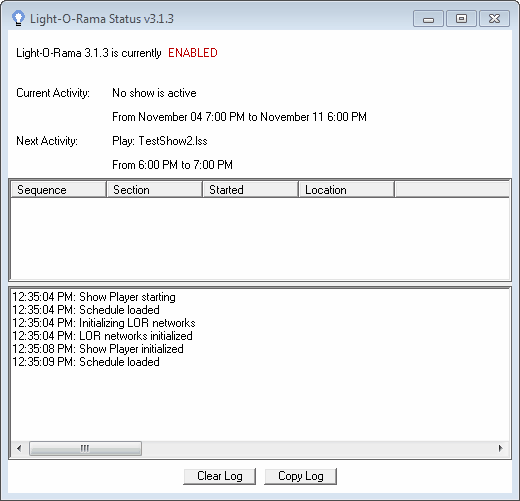Click the log scrollbar right arrow

[x=500, y=448]
